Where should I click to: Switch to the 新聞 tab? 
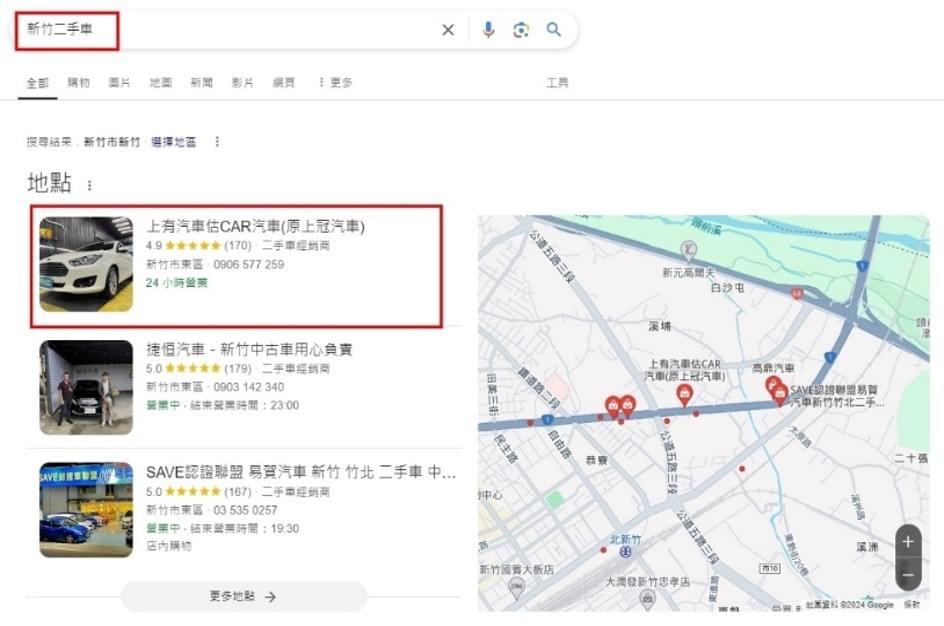tap(202, 82)
